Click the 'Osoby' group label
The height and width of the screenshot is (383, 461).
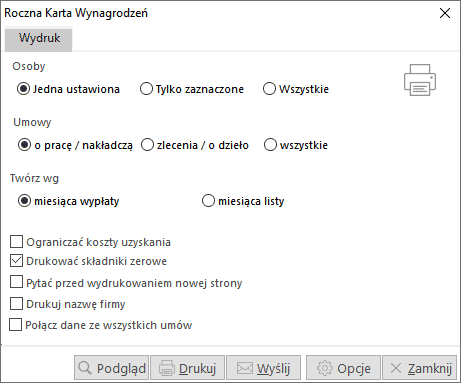tap(29, 66)
